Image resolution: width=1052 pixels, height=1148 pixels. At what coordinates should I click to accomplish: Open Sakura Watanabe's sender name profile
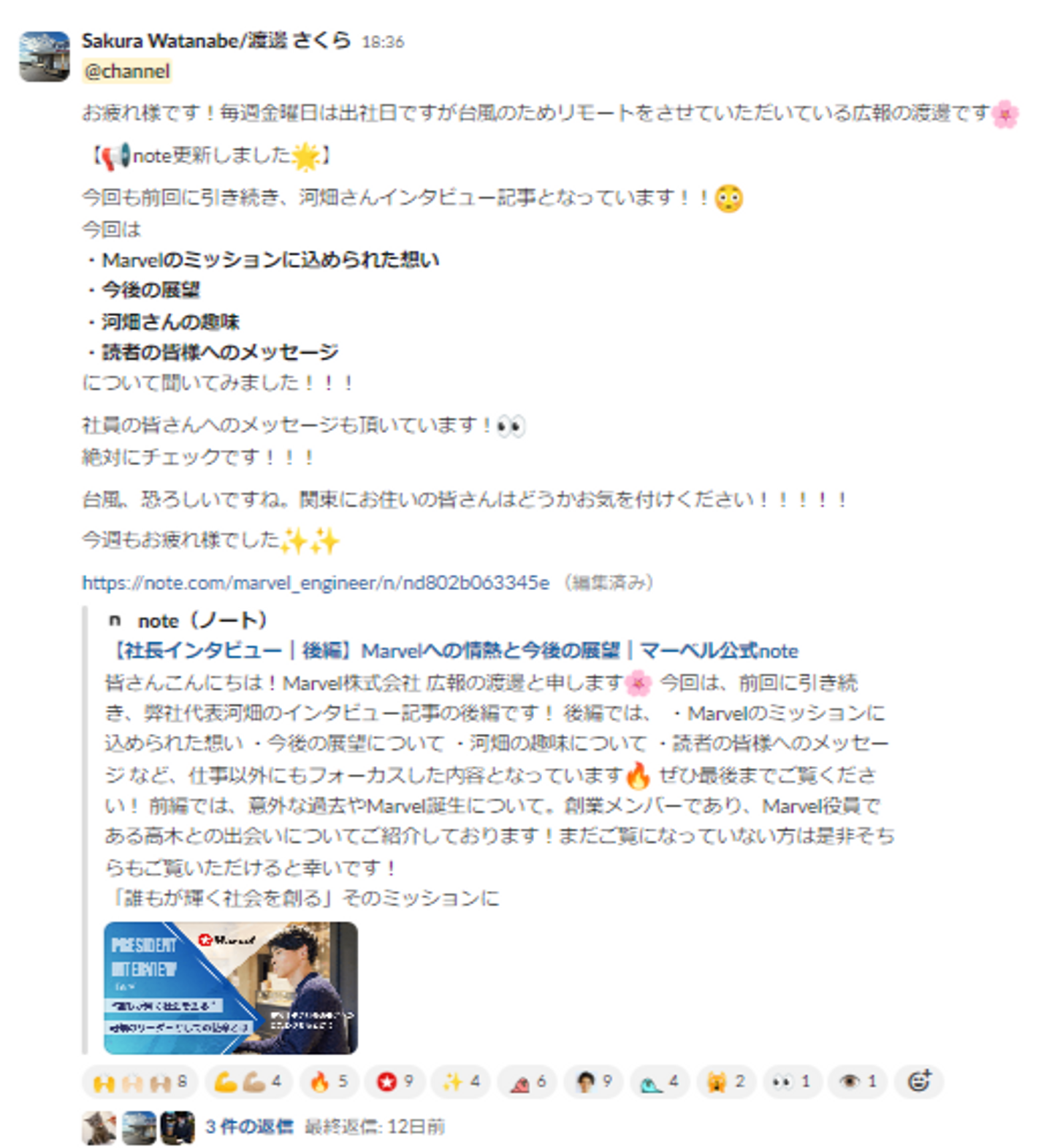tap(216, 41)
